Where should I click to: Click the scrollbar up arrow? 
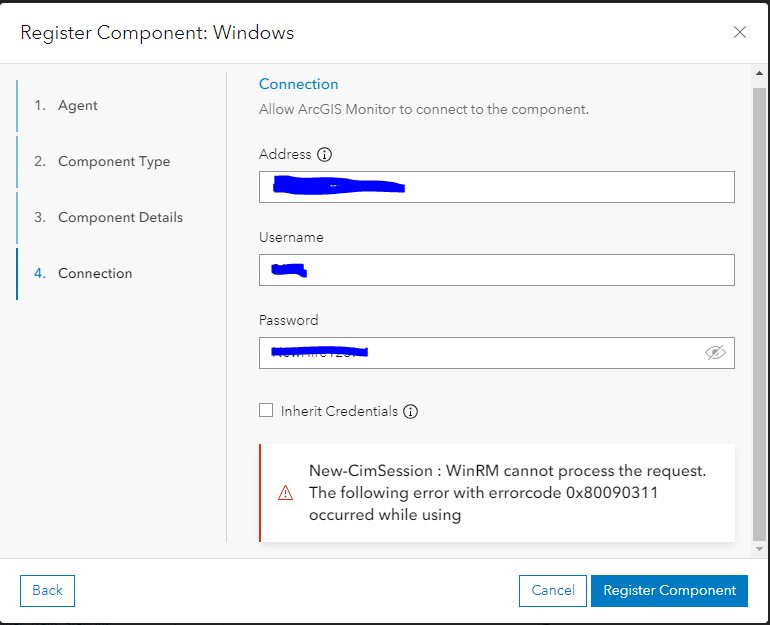coord(760,73)
